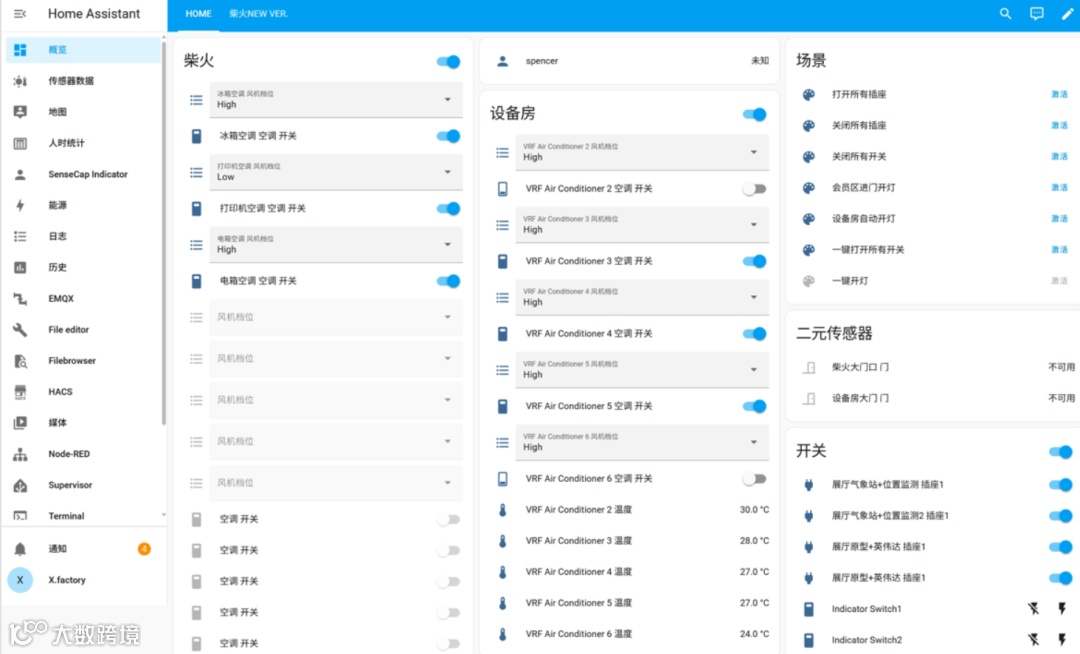Image resolution: width=1080 pixels, height=654 pixels.
Task: Activate the 打开所有插座 scene
Action: (x=1059, y=94)
